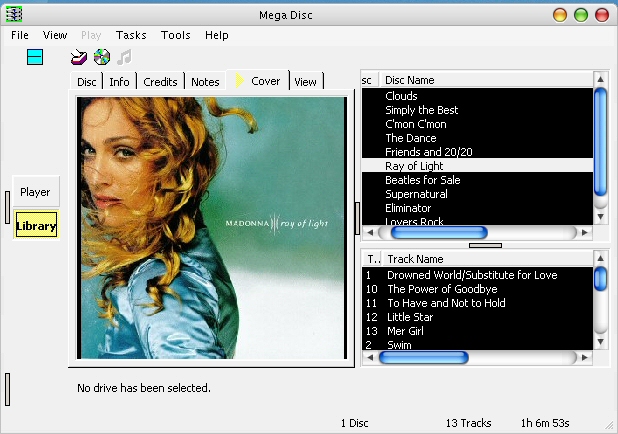Image resolution: width=618 pixels, height=434 pixels.
Task: Open the Help menu
Action: click(x=216, y=35)
